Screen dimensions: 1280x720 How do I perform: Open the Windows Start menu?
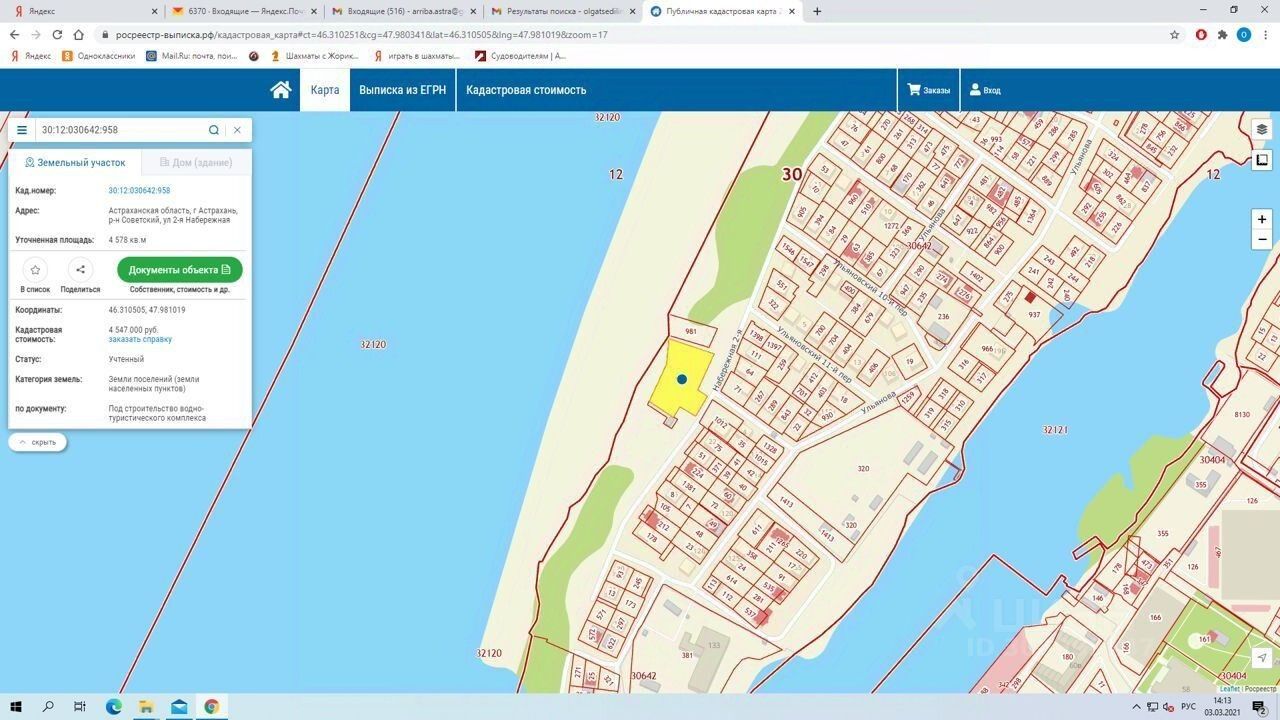(x=16, y=707)
